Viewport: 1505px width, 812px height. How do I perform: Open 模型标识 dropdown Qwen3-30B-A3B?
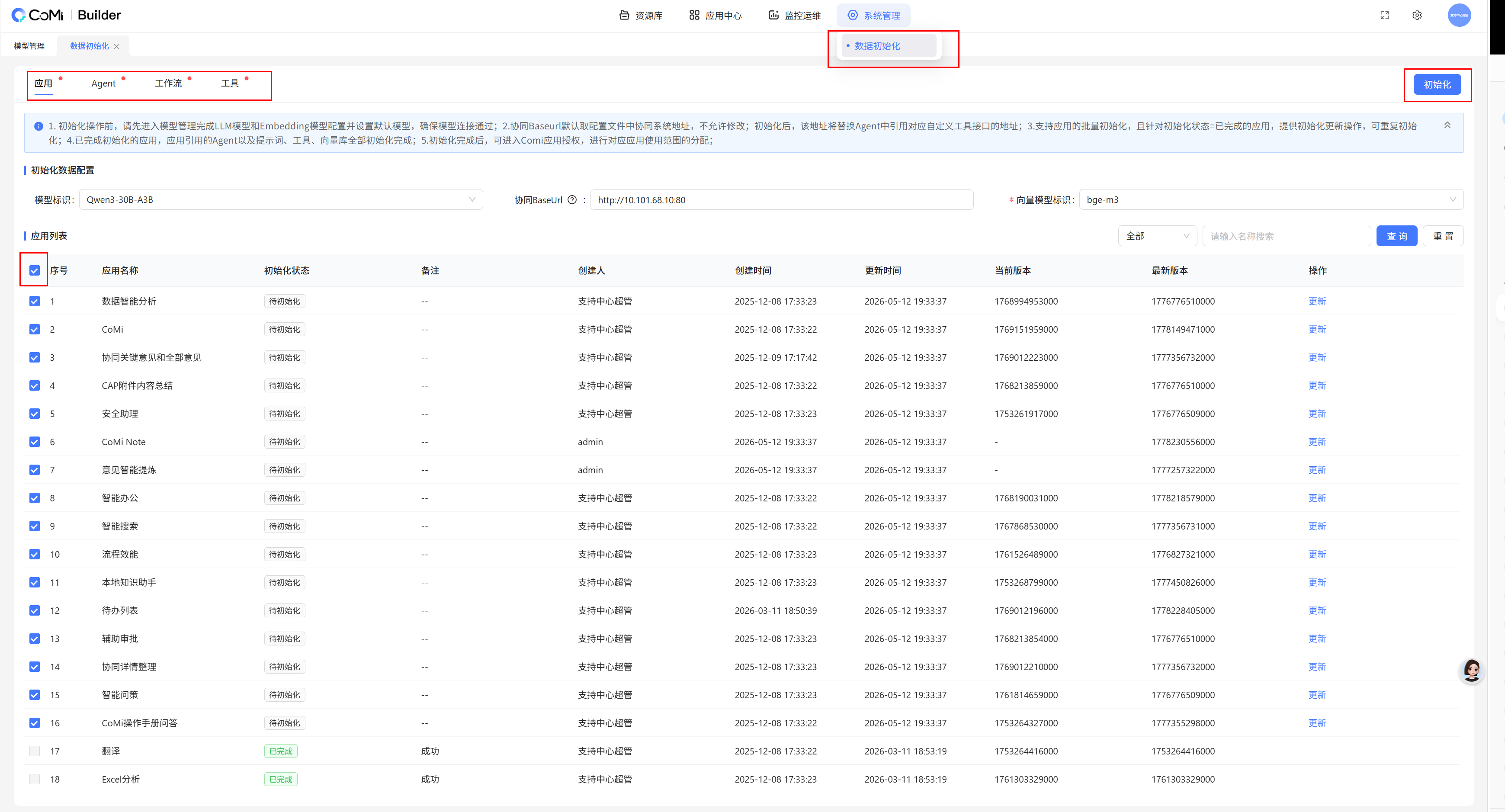[281, 200]
